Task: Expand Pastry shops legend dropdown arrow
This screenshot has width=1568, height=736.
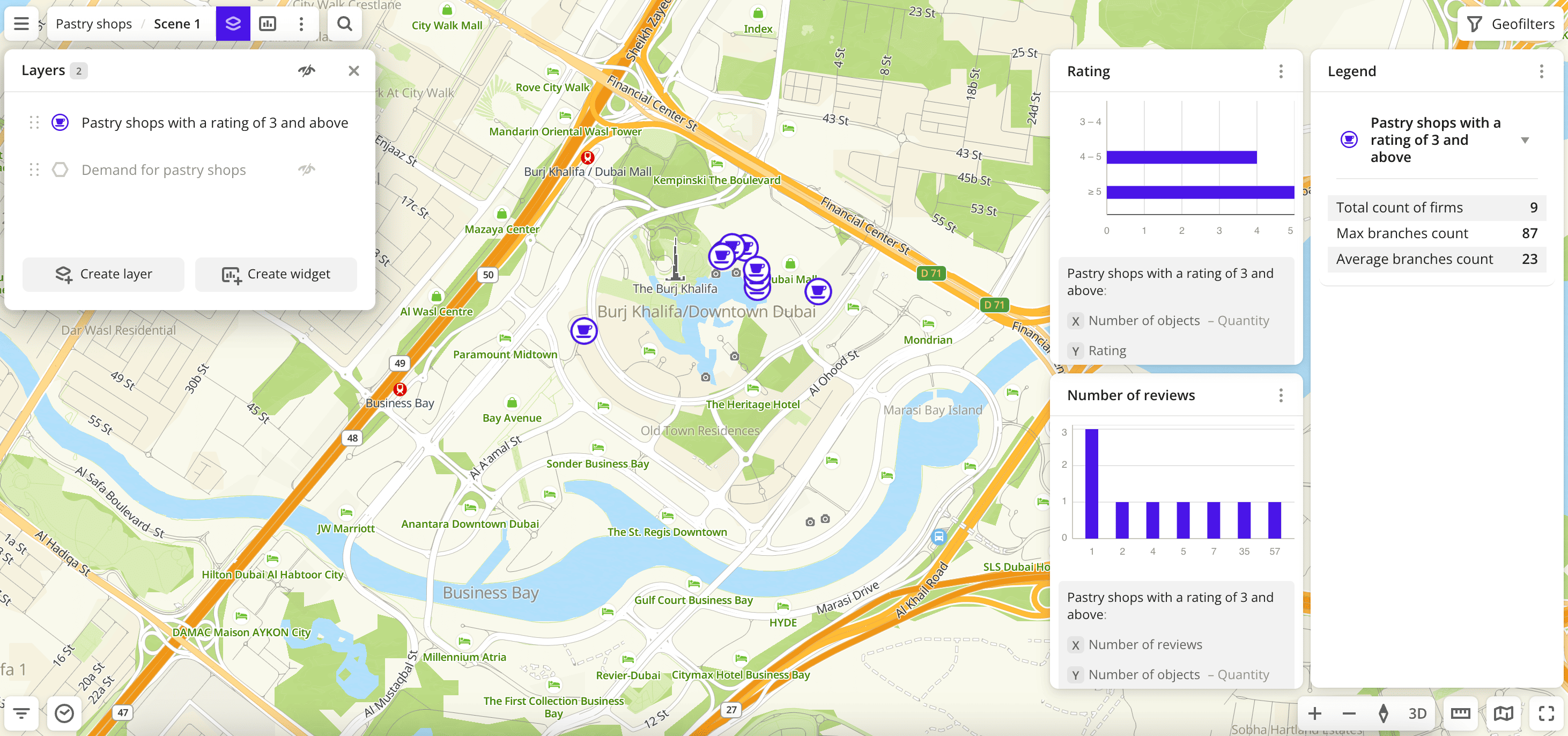Action: [x=1524, y=140]
